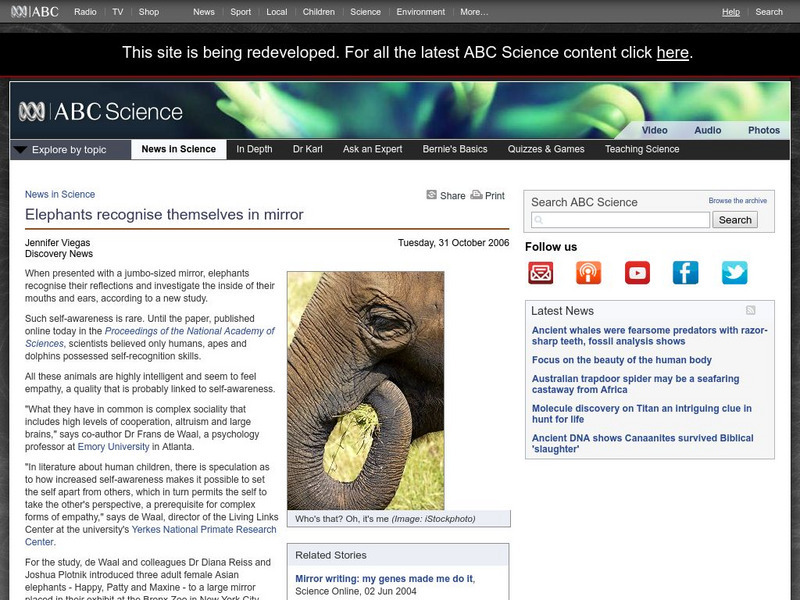Open the Twitter icon under Follow us
The width and height of the screenshot is (800, 600).
coord(734,271)
